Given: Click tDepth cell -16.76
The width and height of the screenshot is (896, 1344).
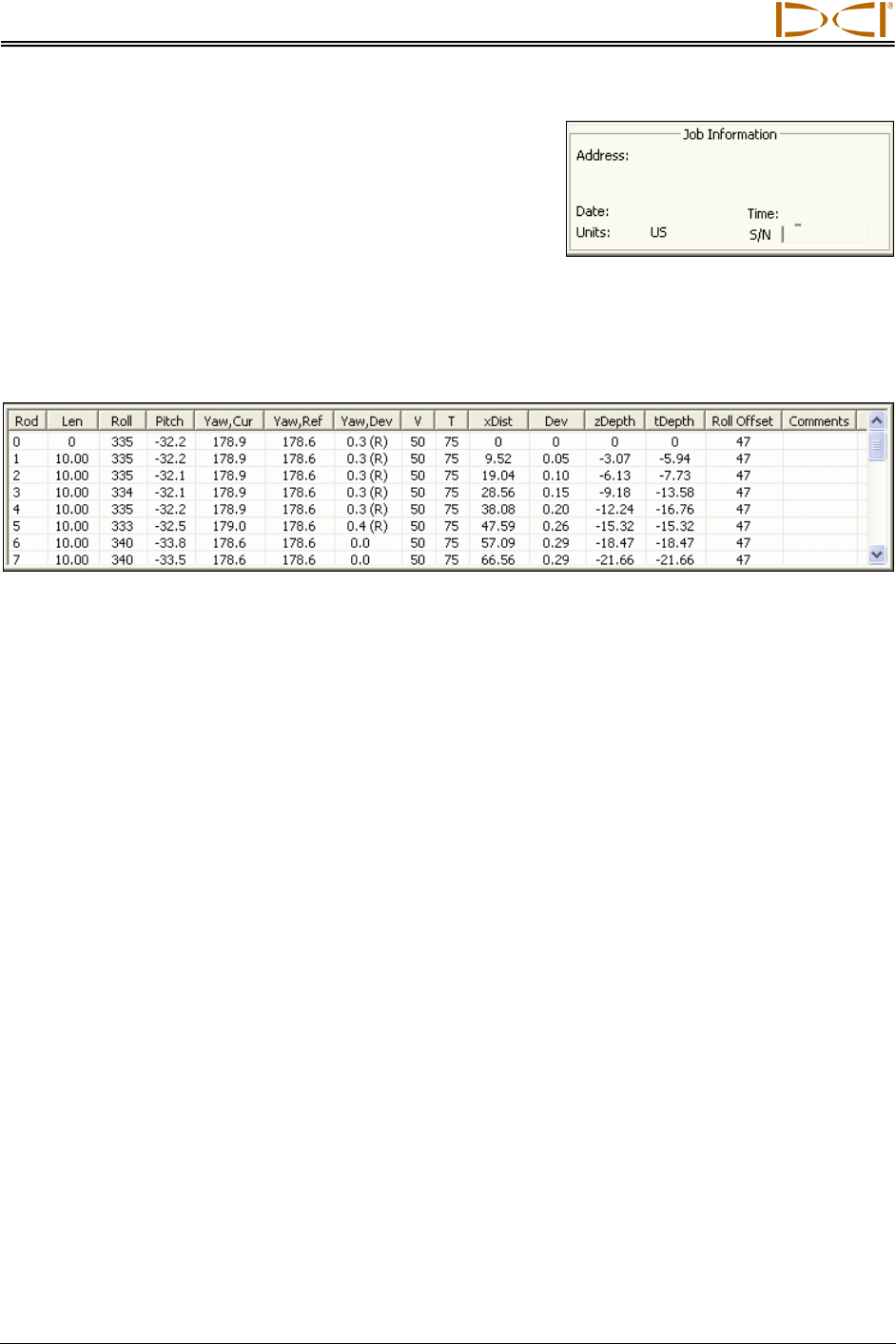Looking at the screenshot, I should (675, 510).
